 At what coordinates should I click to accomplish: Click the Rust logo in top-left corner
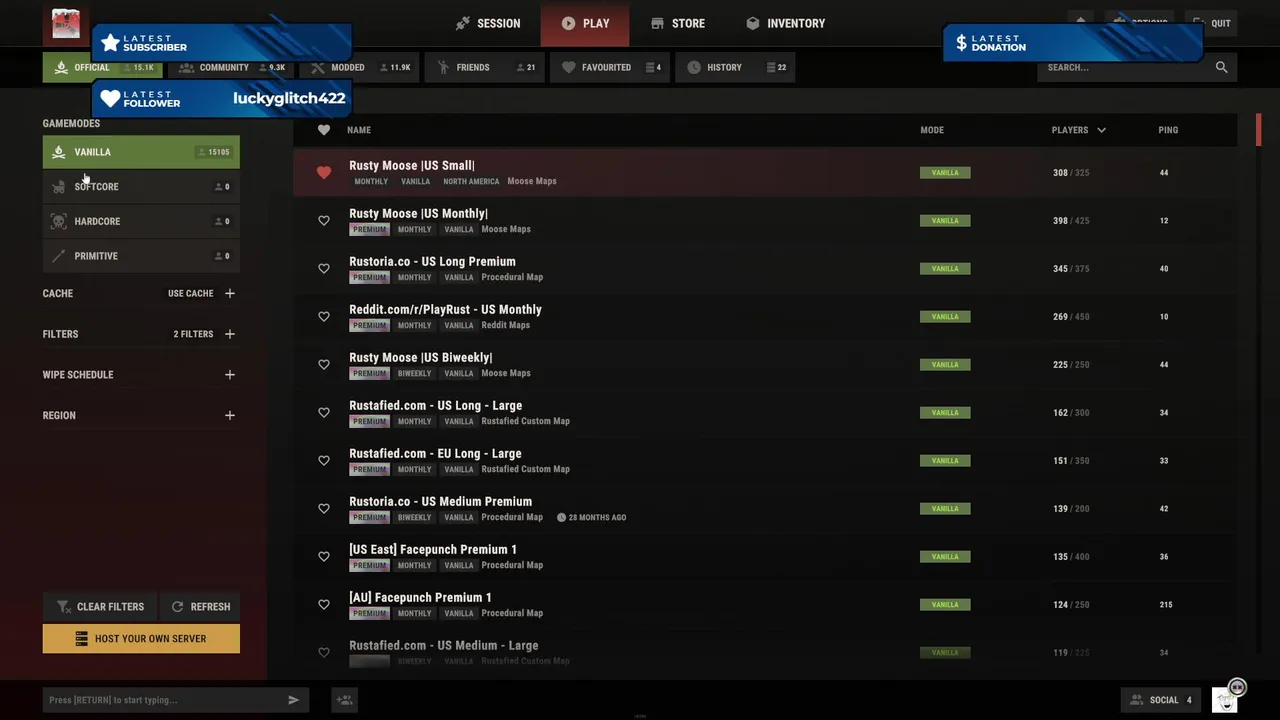pos(66,24)
